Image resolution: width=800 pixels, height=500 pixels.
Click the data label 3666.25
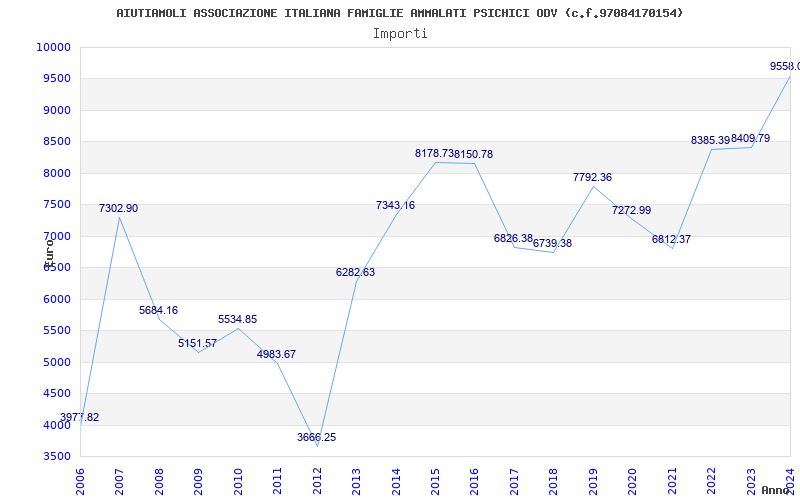pos(316,437)
